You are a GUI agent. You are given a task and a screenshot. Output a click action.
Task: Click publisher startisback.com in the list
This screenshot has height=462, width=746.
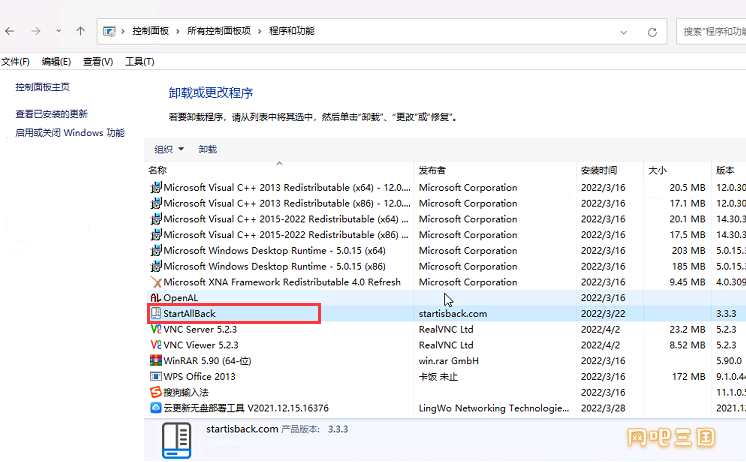[x=452, y=314]
